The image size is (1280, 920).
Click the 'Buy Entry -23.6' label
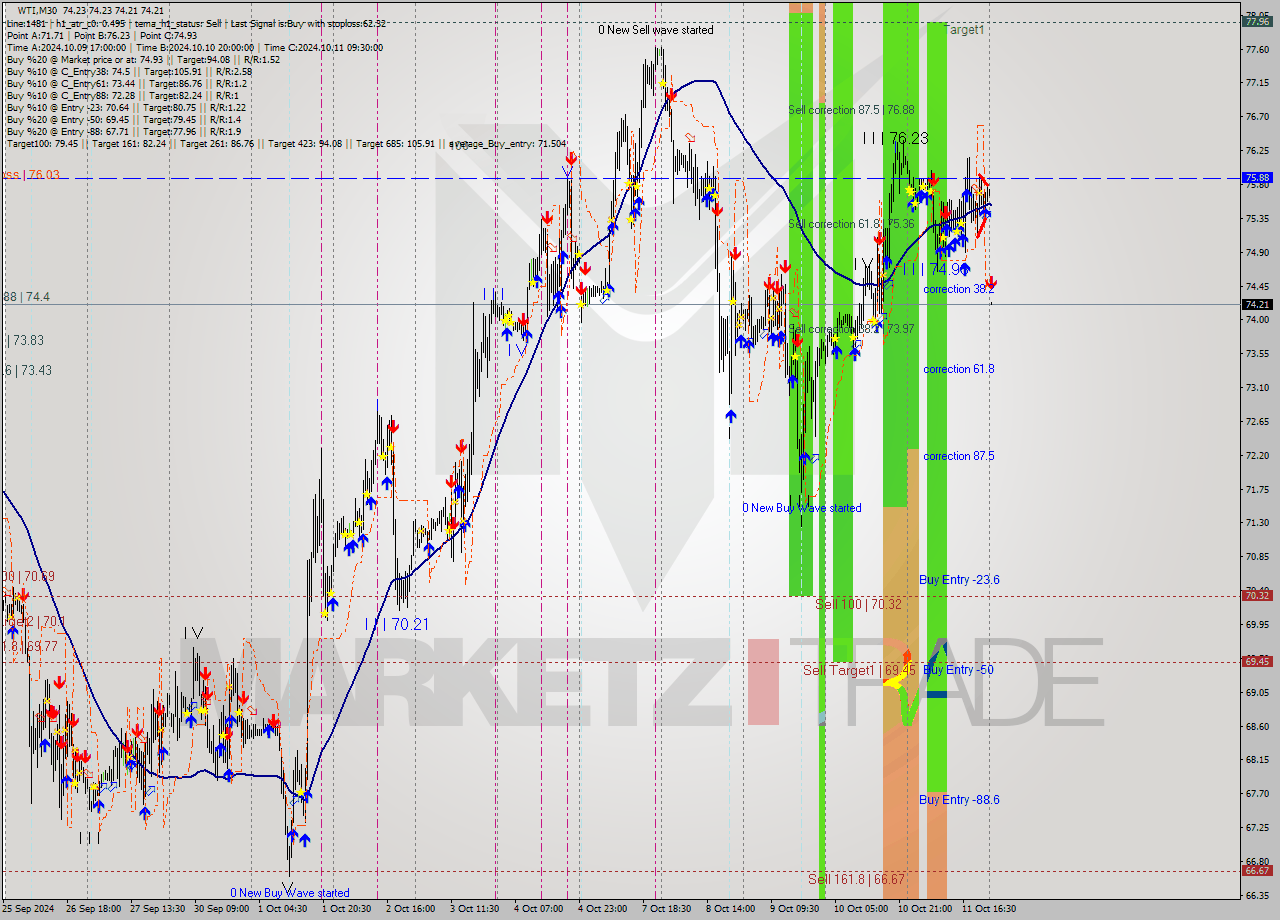(959, 580)
